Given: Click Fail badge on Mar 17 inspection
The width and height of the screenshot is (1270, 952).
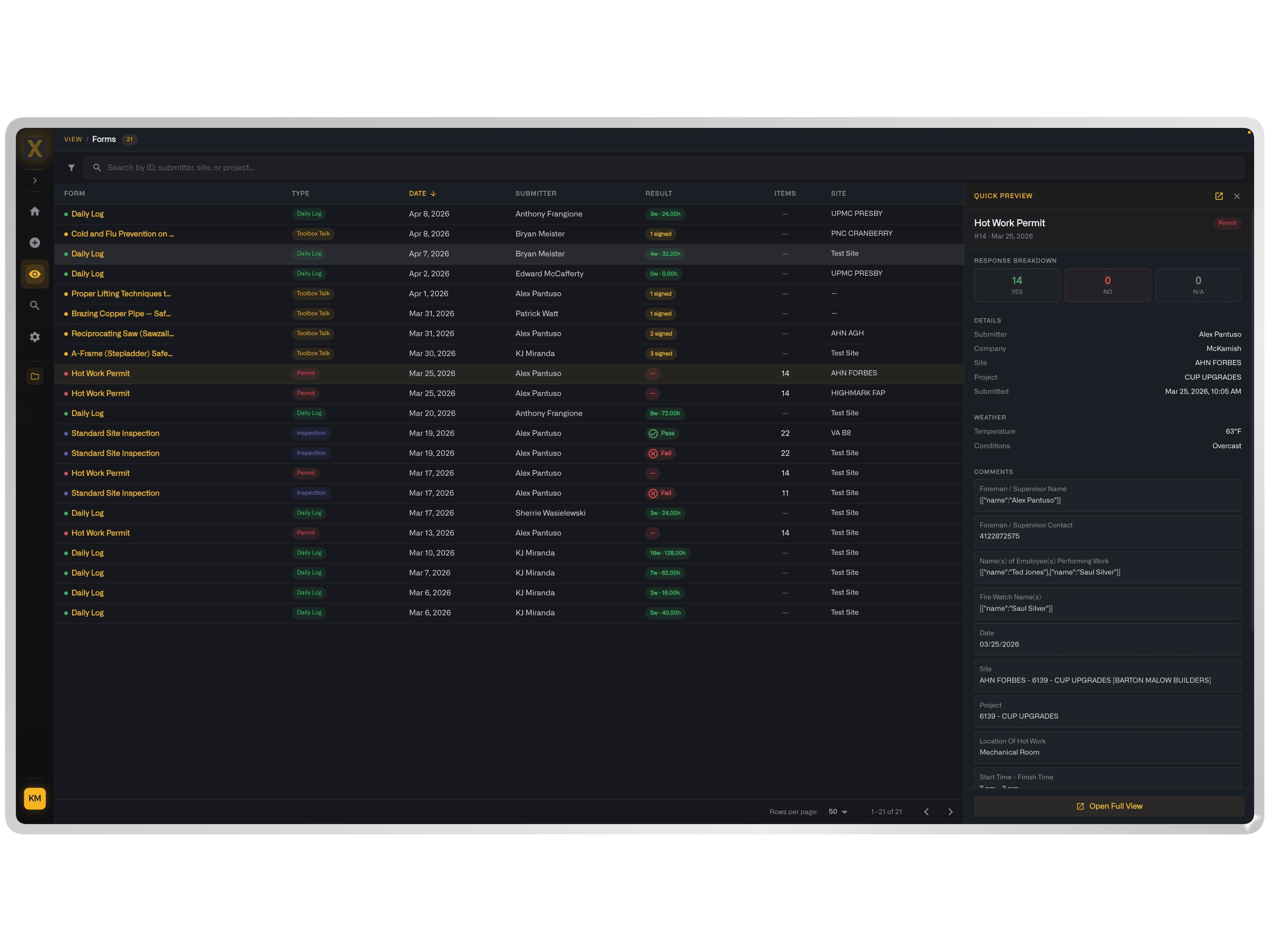Looking at the screenshot, I should coord(660,494).
